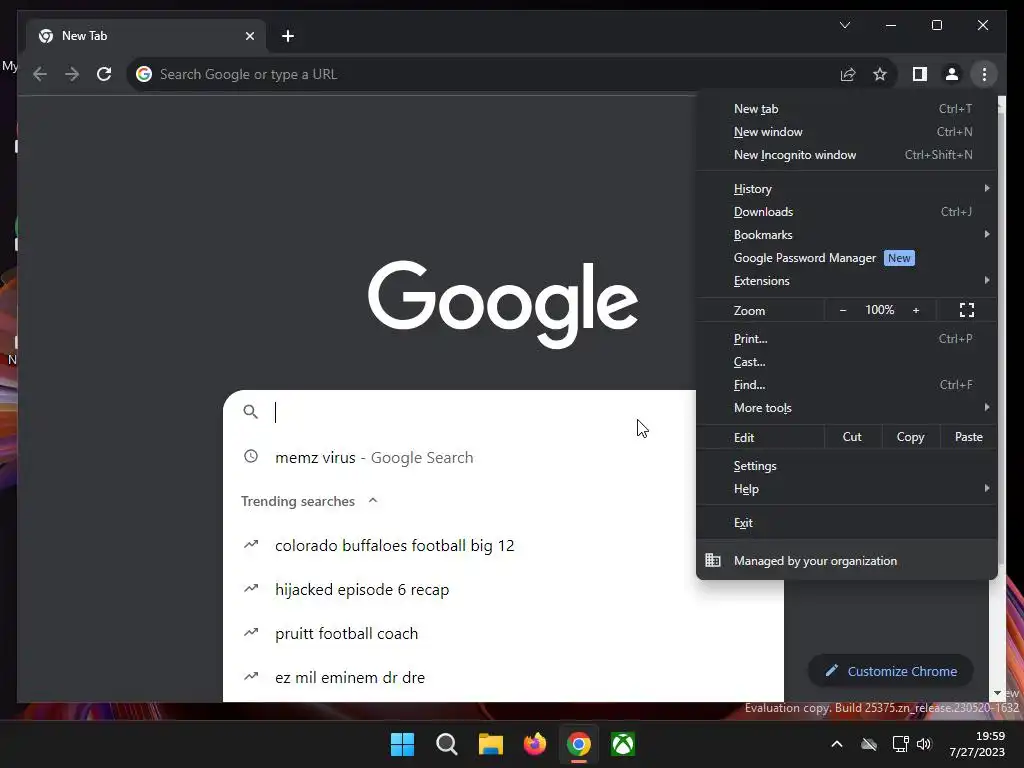Close the New Tab tab
This screenshot has width=1024, height=768.
(x=249, y=36)
